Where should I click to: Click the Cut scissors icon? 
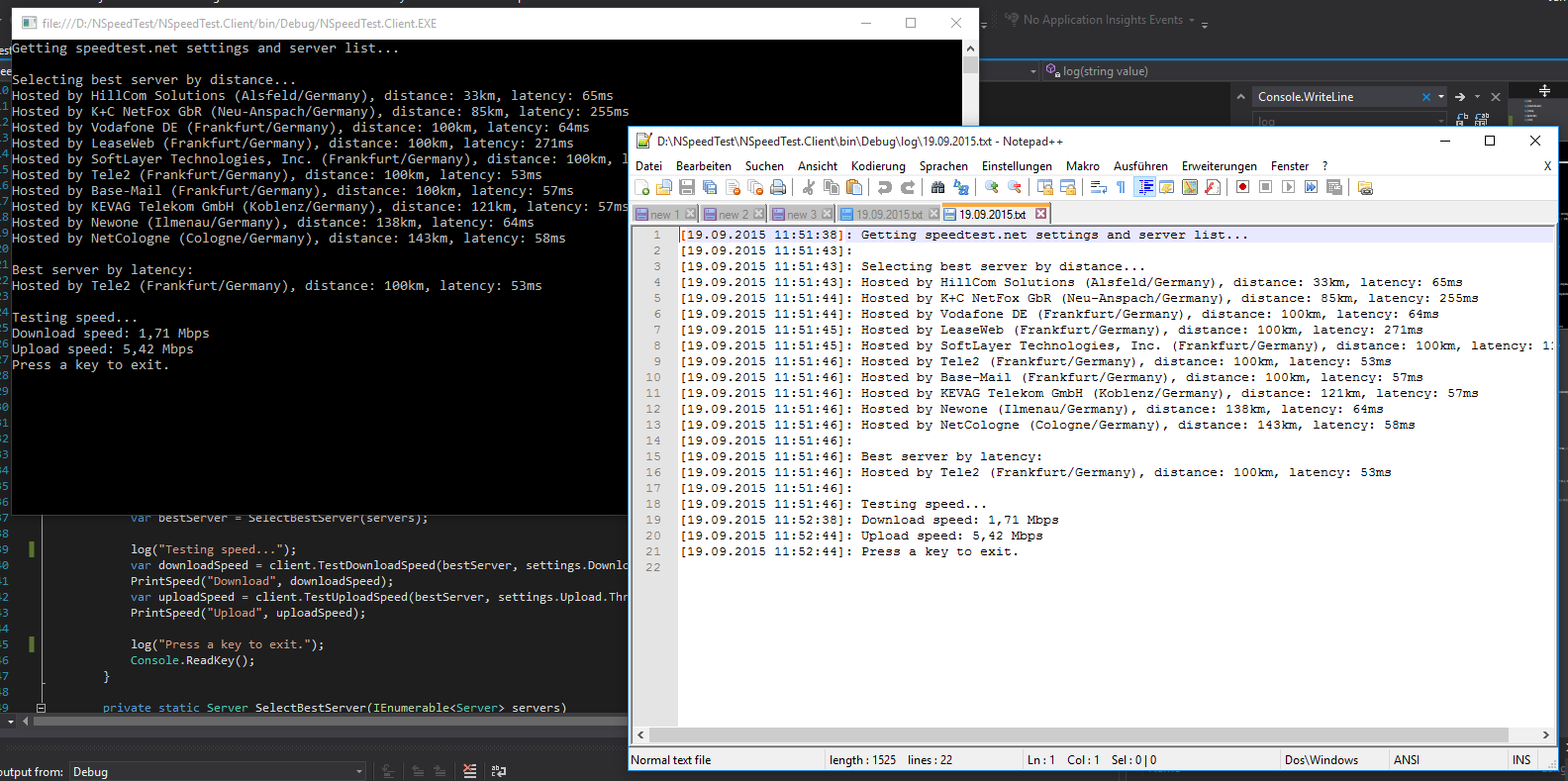tap(808, 187)
